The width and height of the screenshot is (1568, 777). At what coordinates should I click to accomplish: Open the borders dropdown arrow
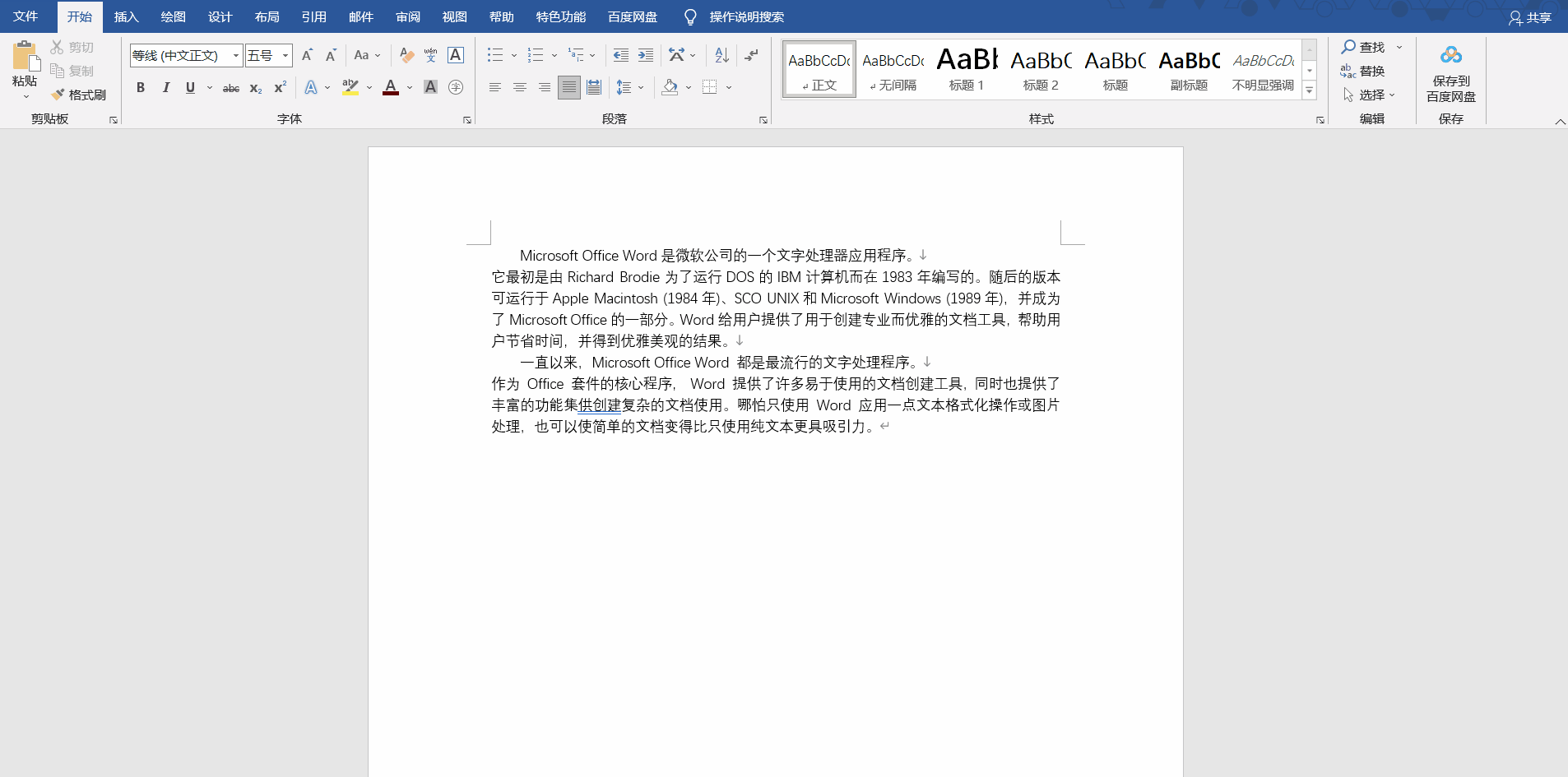[x=729, y=87]
